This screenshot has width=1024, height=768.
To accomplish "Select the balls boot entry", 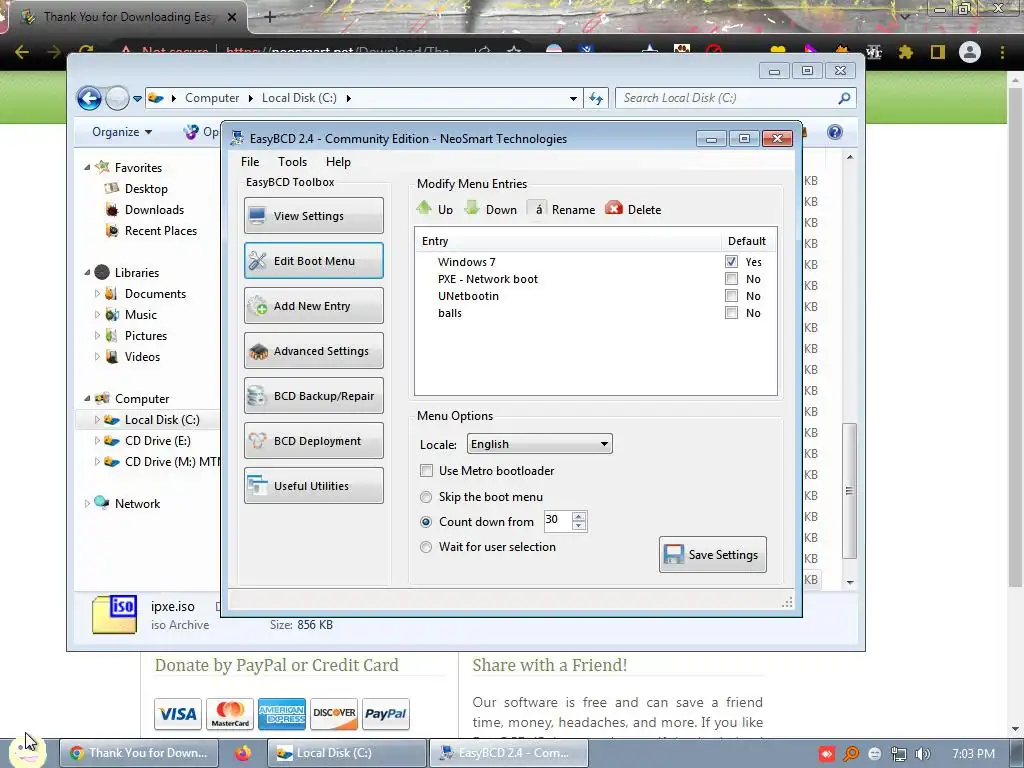I will point(449,313).
